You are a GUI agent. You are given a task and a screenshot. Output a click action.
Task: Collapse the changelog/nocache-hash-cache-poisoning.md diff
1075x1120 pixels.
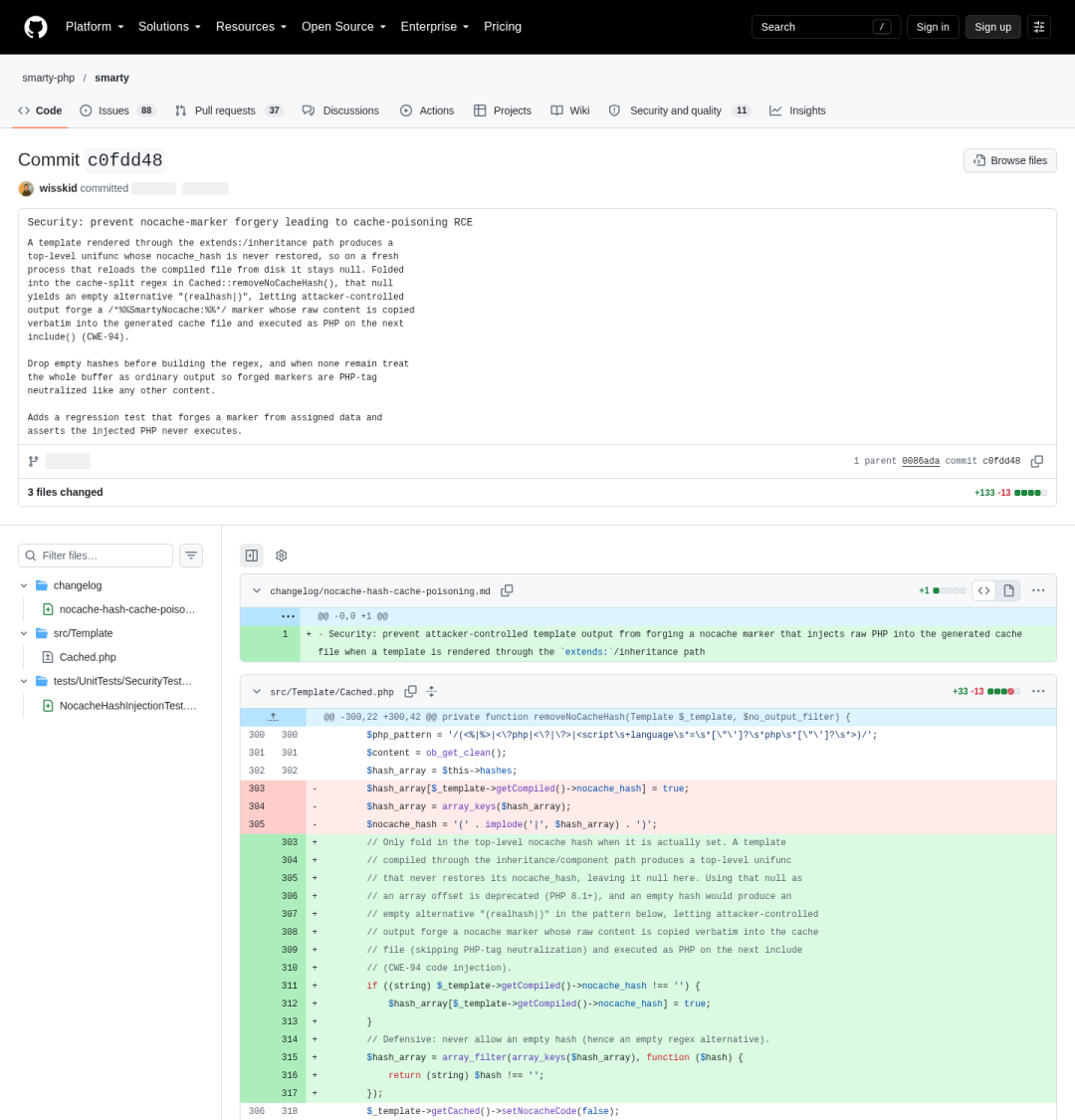[x=257, y=590]
